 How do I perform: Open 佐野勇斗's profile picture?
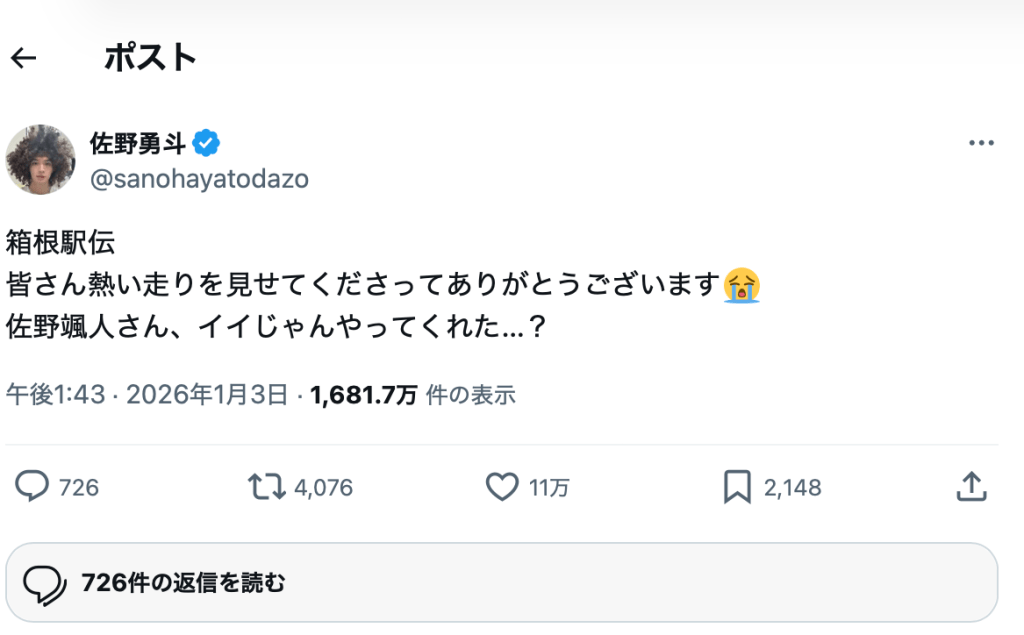(x=41, y=159)
